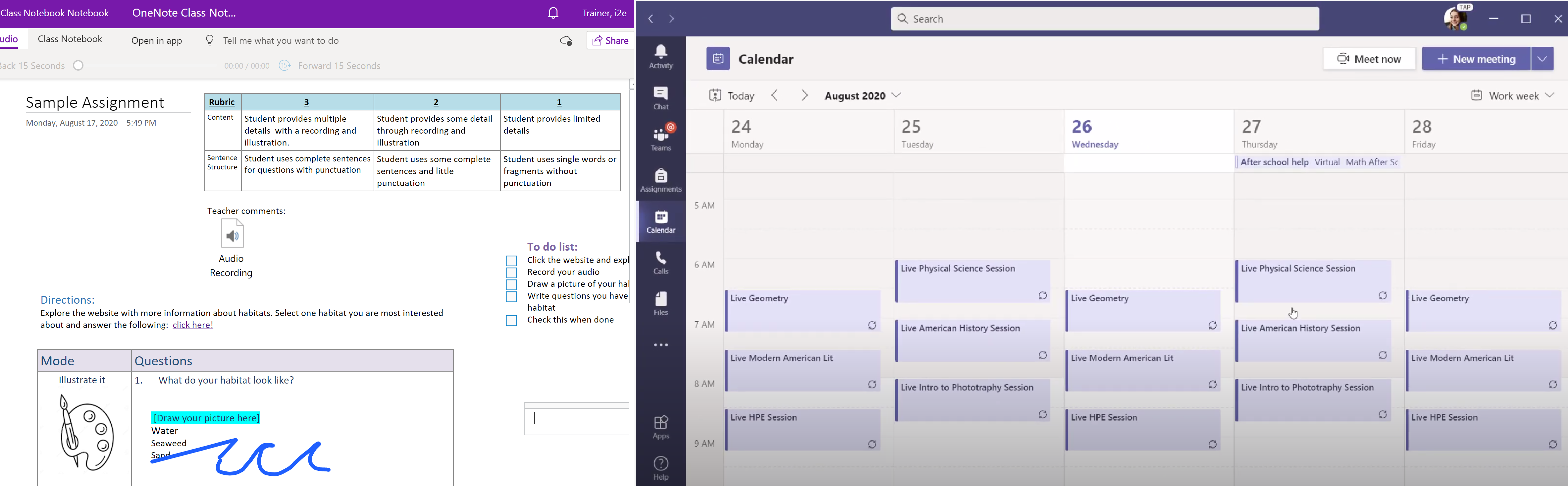The height and width of the screenshot is (486, 1568).
Task: Go forward with Teams navigation arrow
Action: [x=671, y=19]
